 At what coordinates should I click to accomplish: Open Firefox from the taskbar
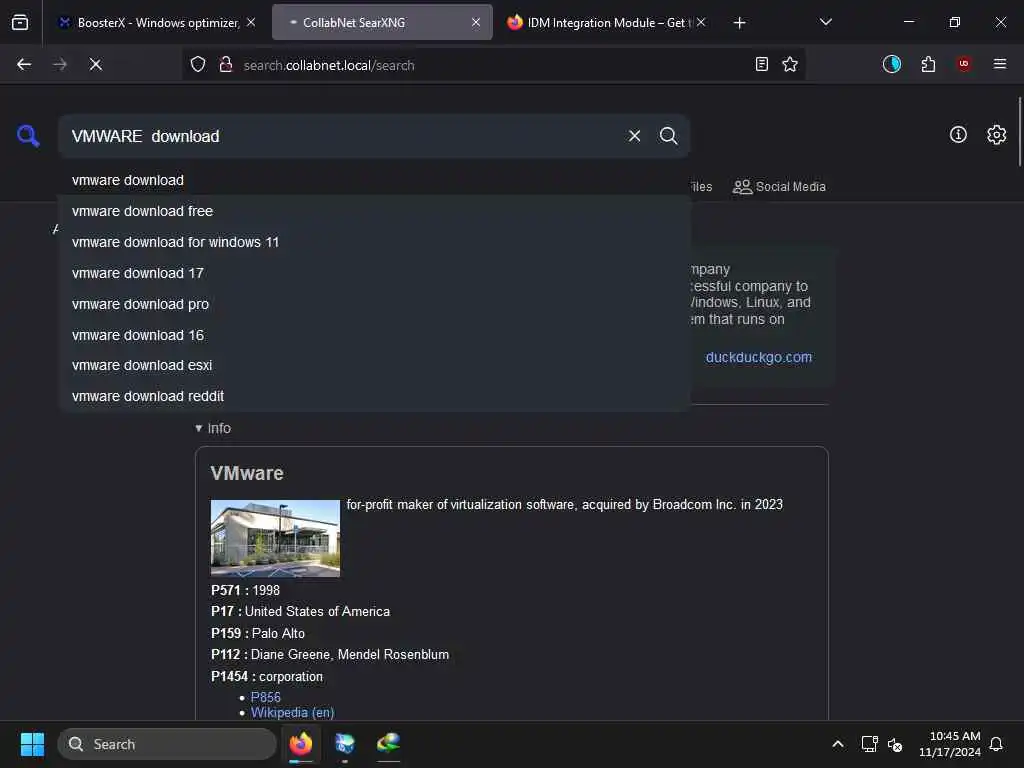pyautogui.click(x=300, y=744)
